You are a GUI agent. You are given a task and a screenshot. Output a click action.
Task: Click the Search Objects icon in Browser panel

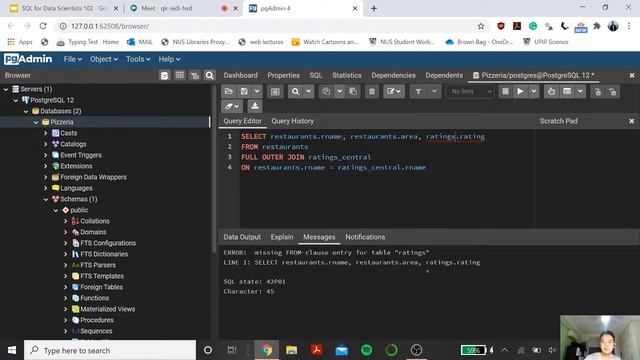pos(209,76)
